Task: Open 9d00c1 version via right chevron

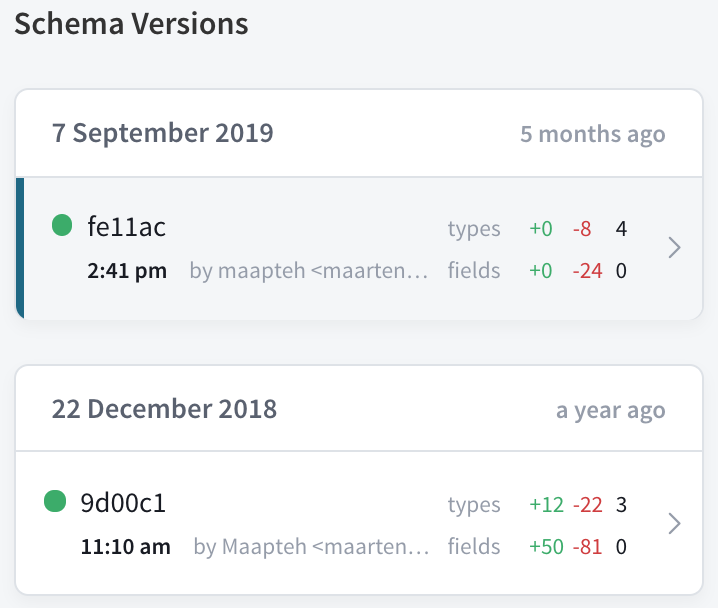Action: [x=674, y=523]
